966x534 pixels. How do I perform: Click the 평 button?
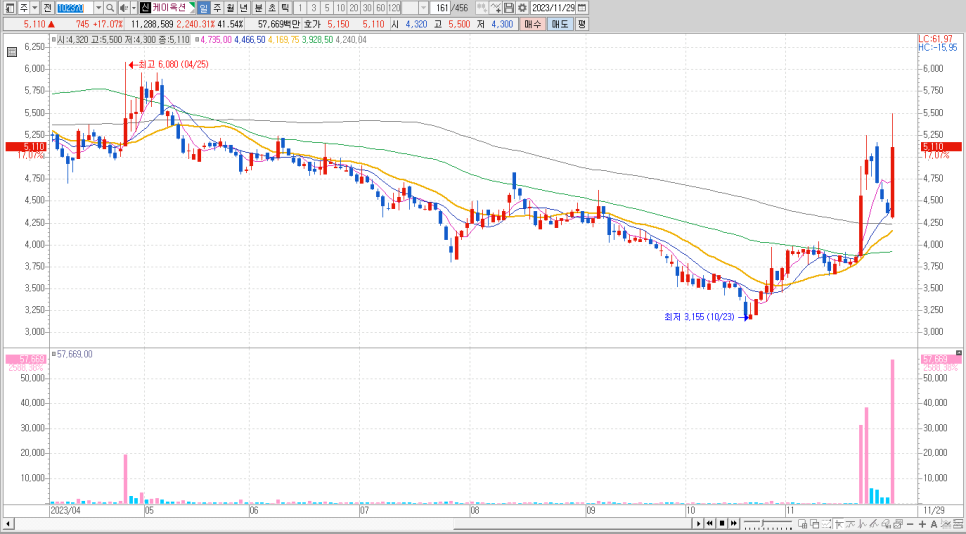tap(582, 24)
